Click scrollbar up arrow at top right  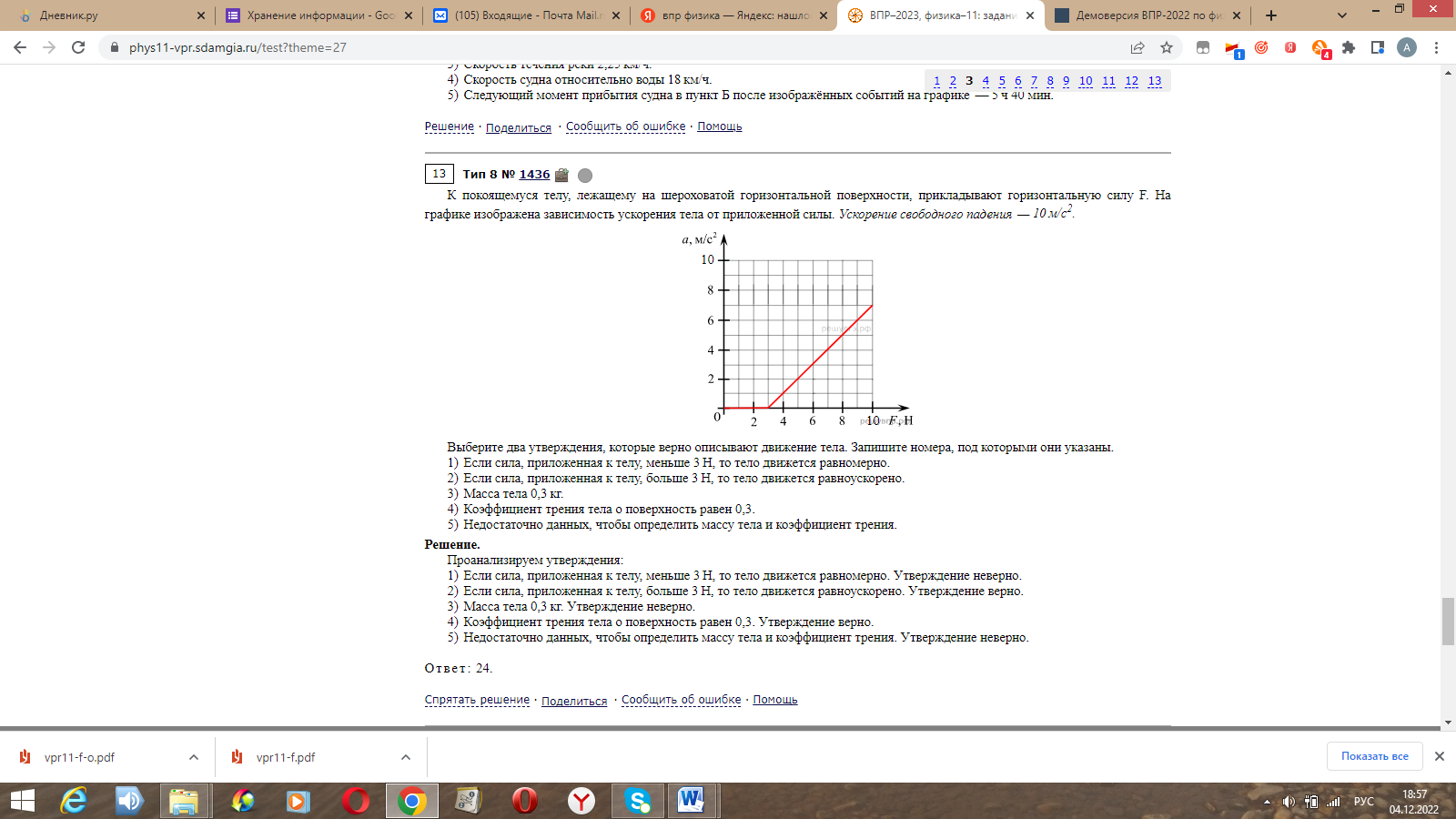(x=1448, y=72)
